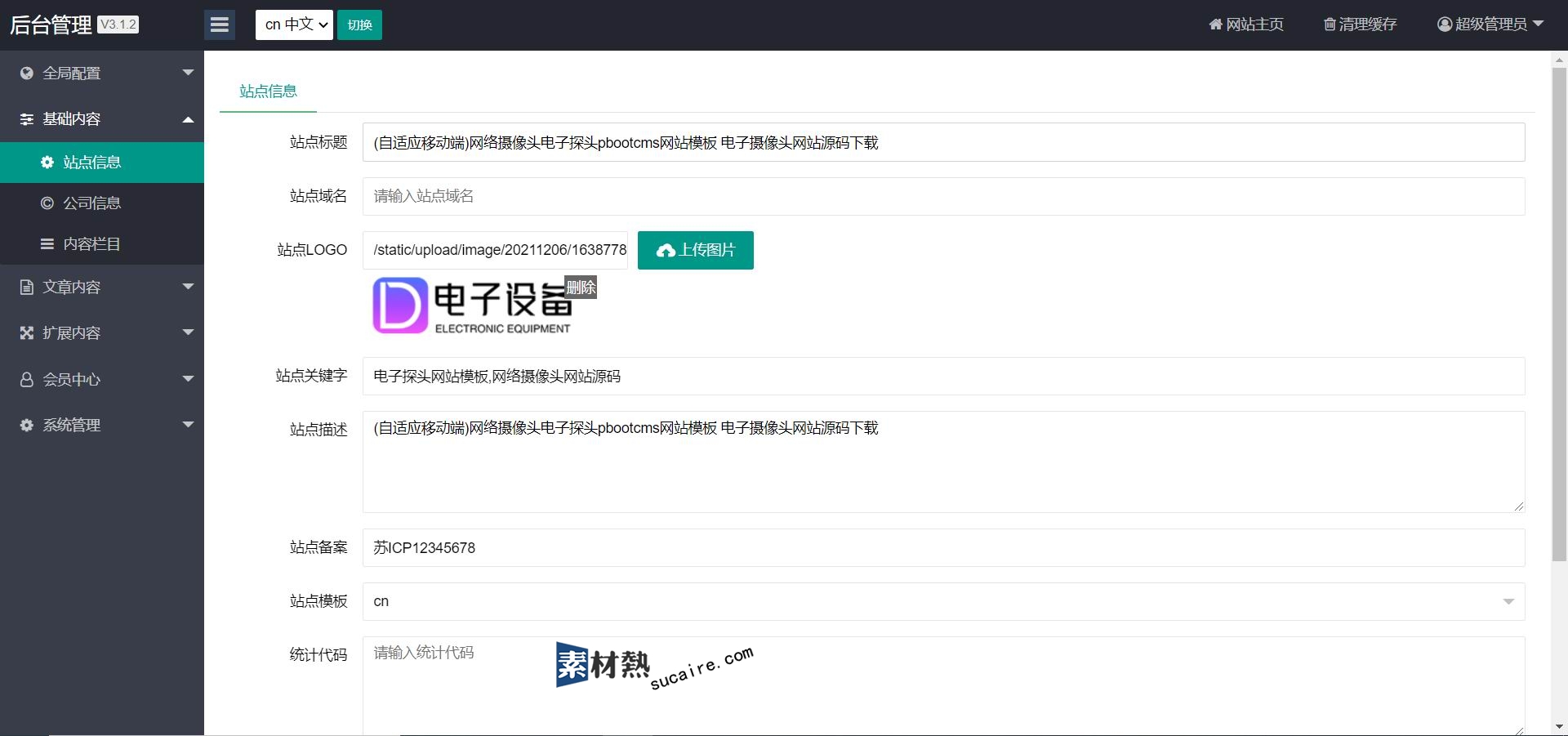The width and height of the screenshot is (1568, 736).
Task: Click the 站点关键字 input field
Action: coord(943,377)
